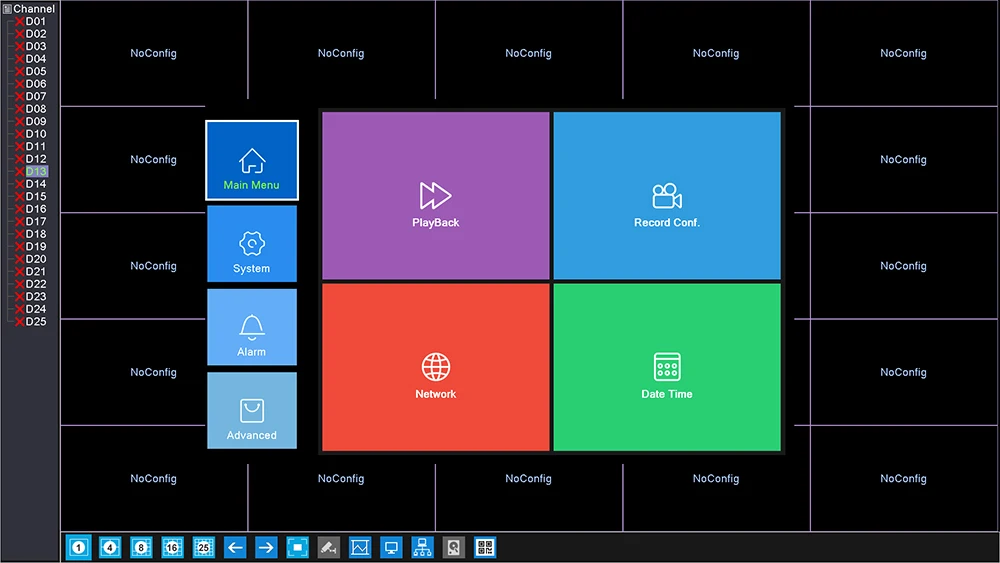Click the highlighted D13 channel

36,172
